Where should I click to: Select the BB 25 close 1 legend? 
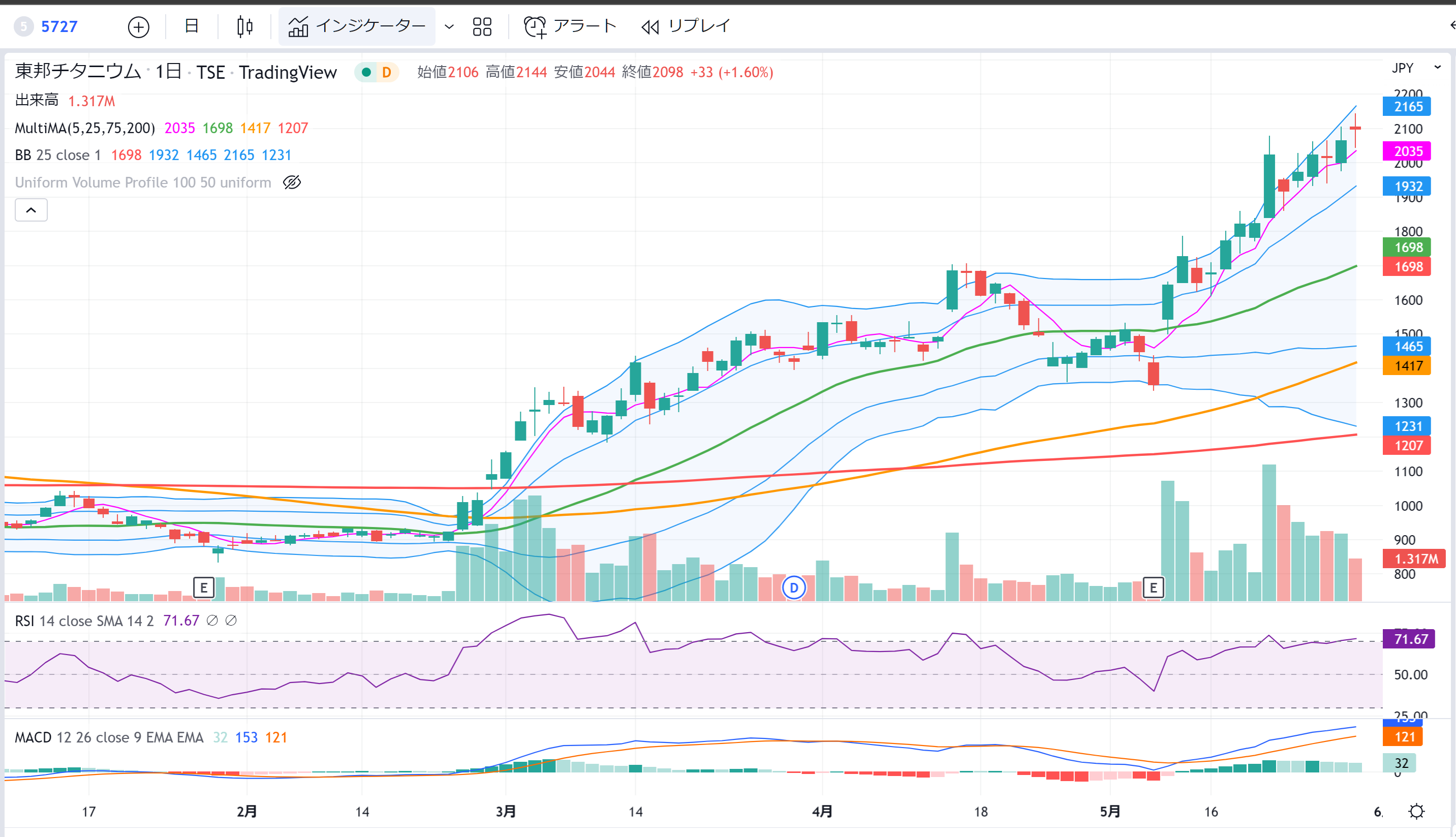tap(57, 155)
